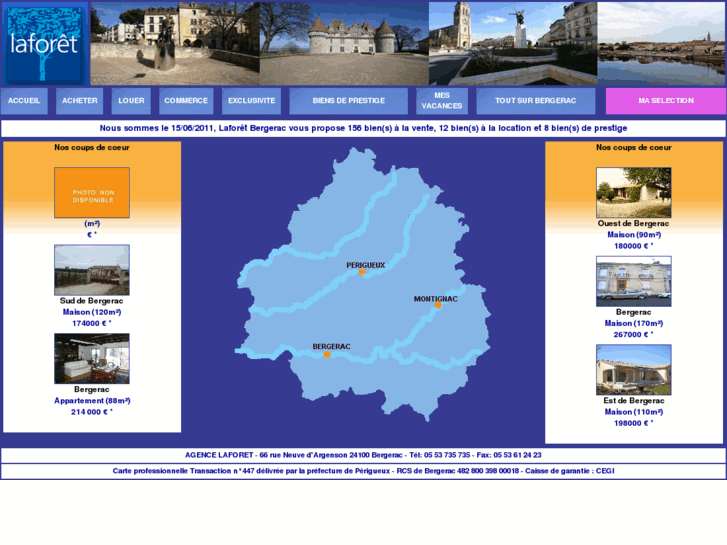Open the pink MA SELECTION button

[x=666, y=101]
